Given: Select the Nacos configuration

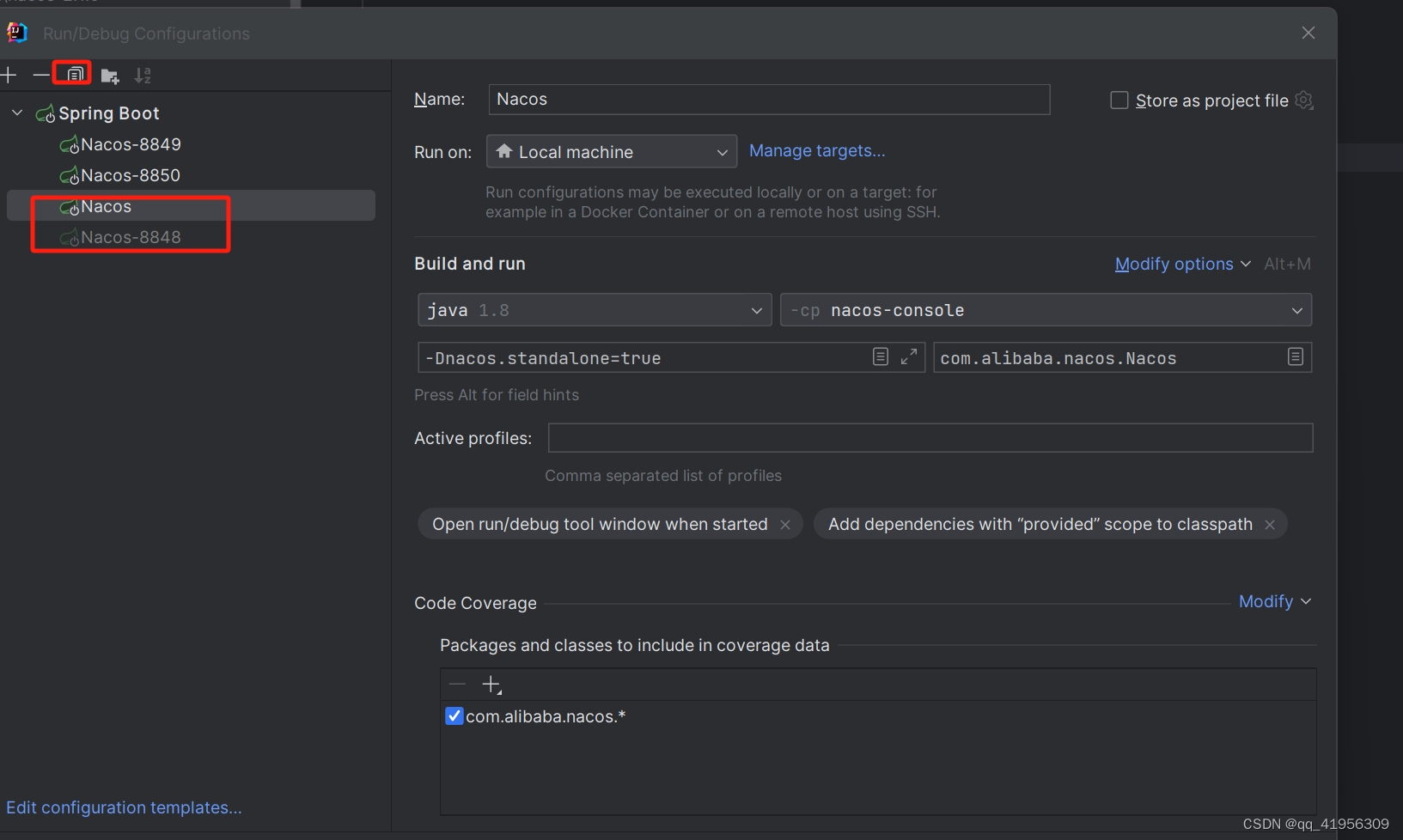Looking at the screenshot, I should (x=191, y=206).
